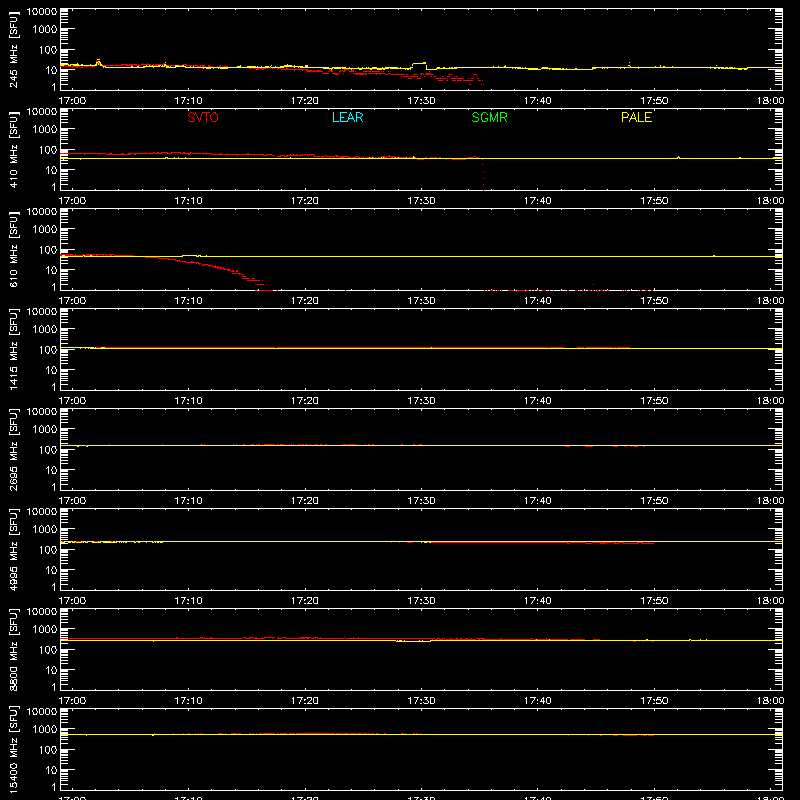Click the 10000 tick on the 1415 MHz axis
Viewport: 800px width, 800px height.
42,312
